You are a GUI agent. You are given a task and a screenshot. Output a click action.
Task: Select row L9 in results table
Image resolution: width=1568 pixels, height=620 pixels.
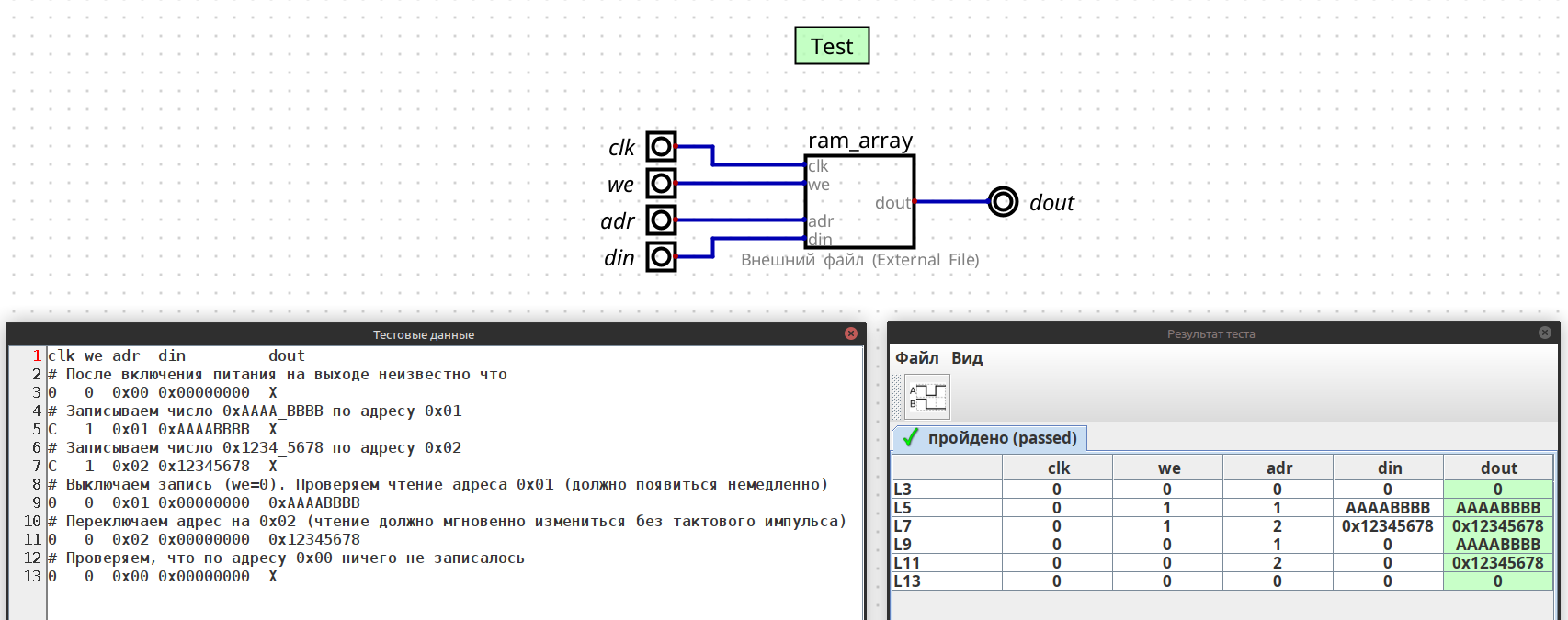(1222, 545)
